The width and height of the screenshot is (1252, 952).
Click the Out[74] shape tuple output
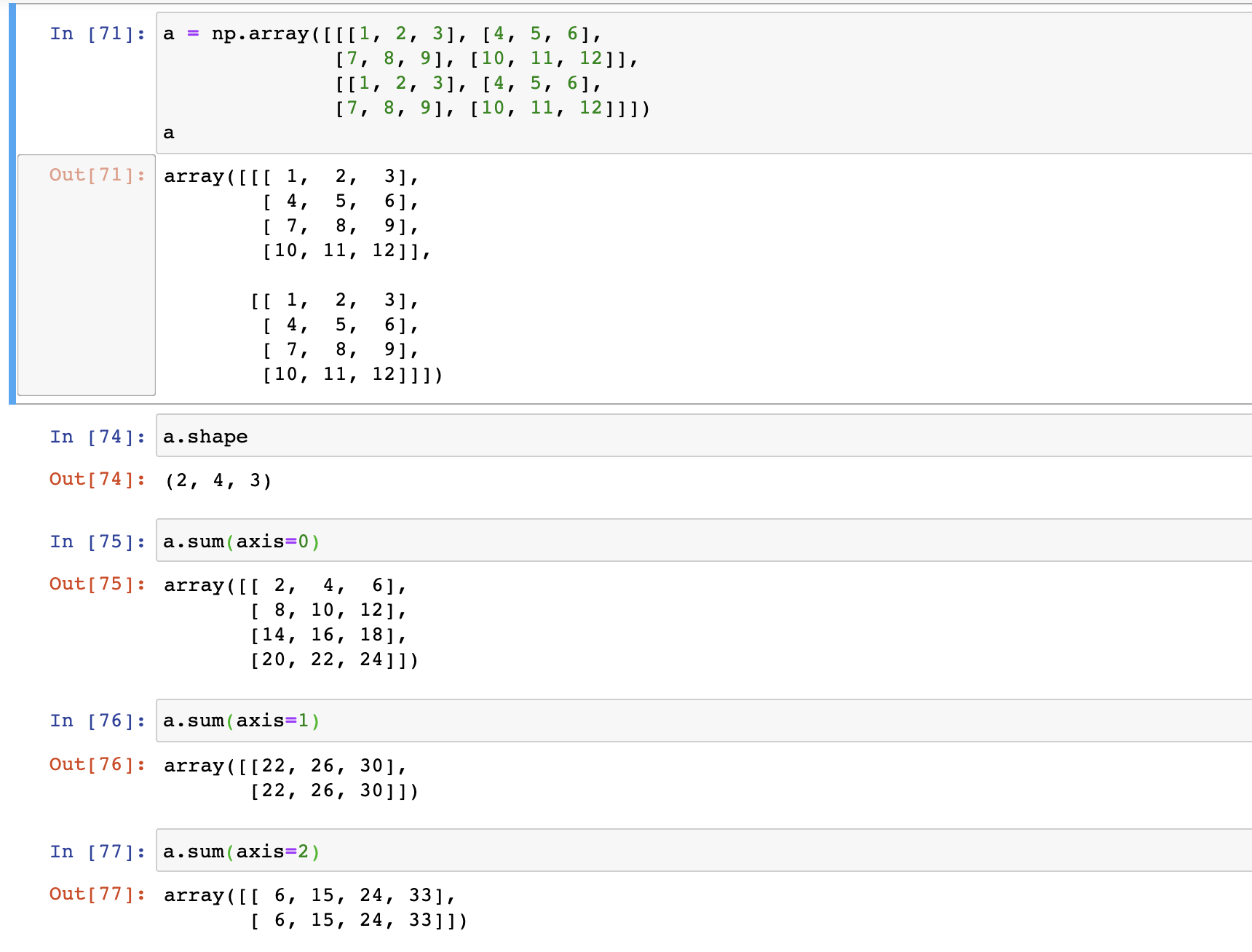coord(218,480)
